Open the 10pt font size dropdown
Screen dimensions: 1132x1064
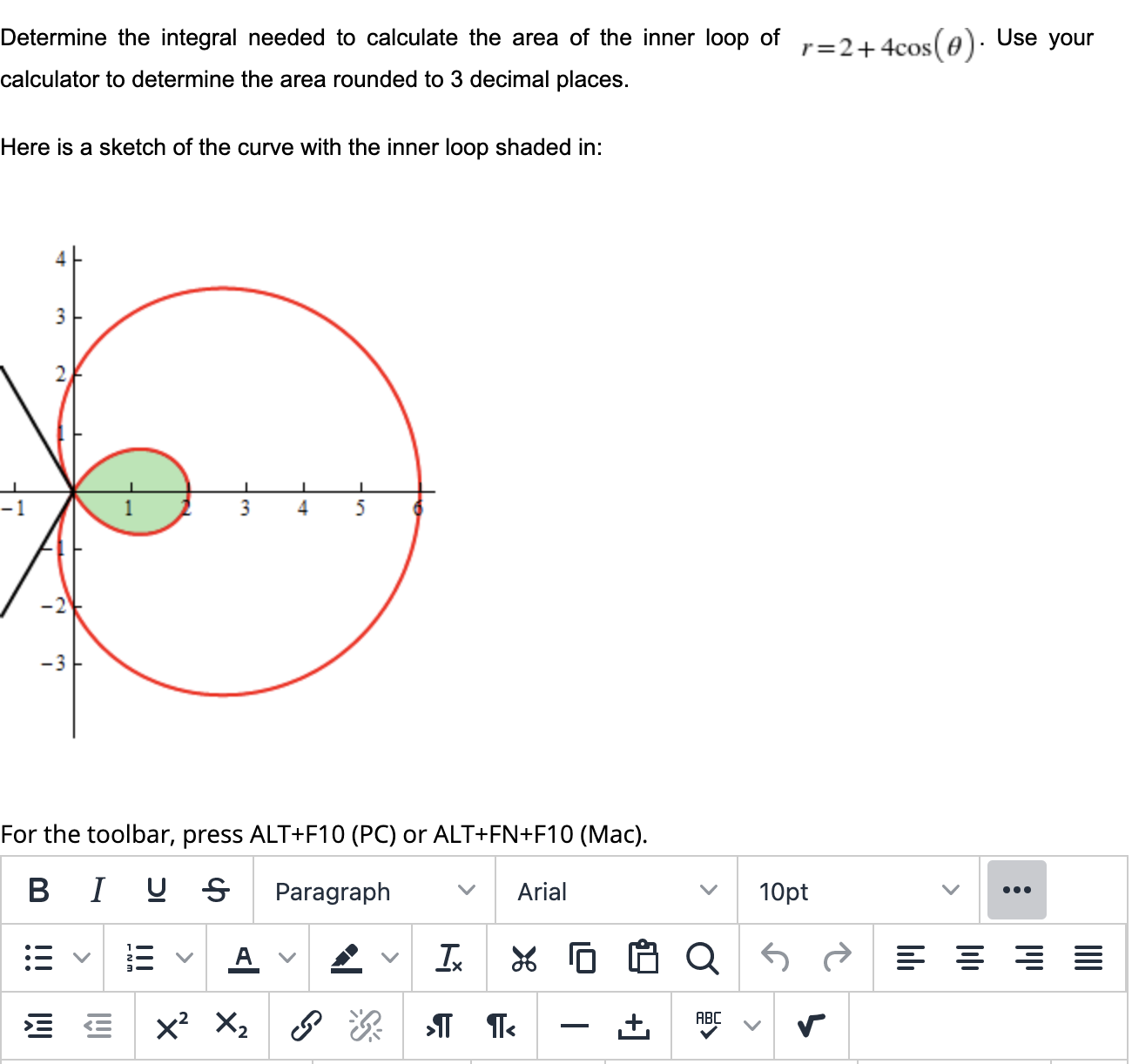tap(858, 892)
